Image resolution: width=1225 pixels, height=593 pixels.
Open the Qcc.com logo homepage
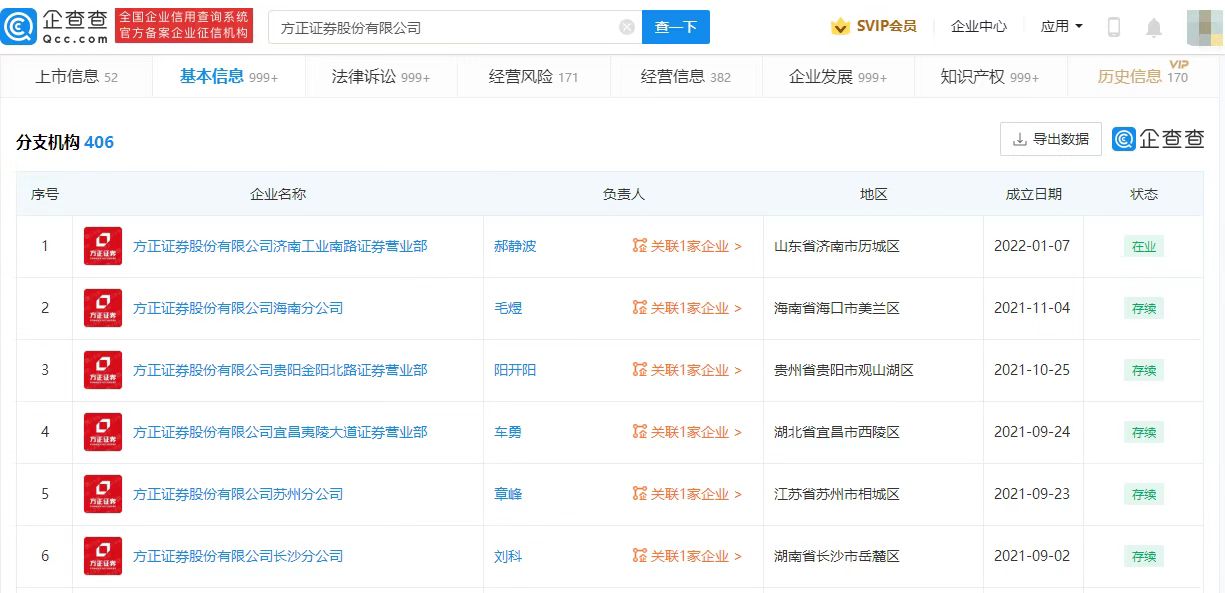pyautogui.click(x=56, y=27)
